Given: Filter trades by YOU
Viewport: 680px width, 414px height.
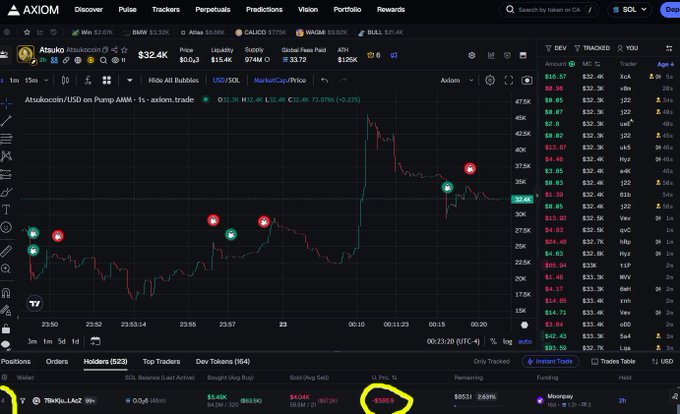Looking at the screenshot, I should pos(628,48).
